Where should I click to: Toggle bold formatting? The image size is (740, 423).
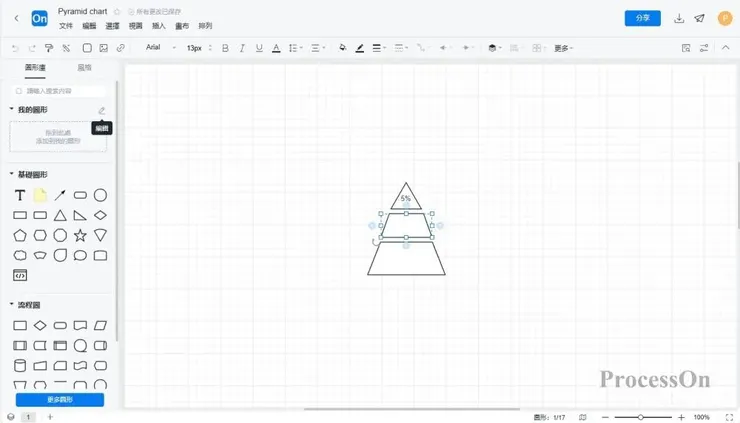(x=225, y=48)
